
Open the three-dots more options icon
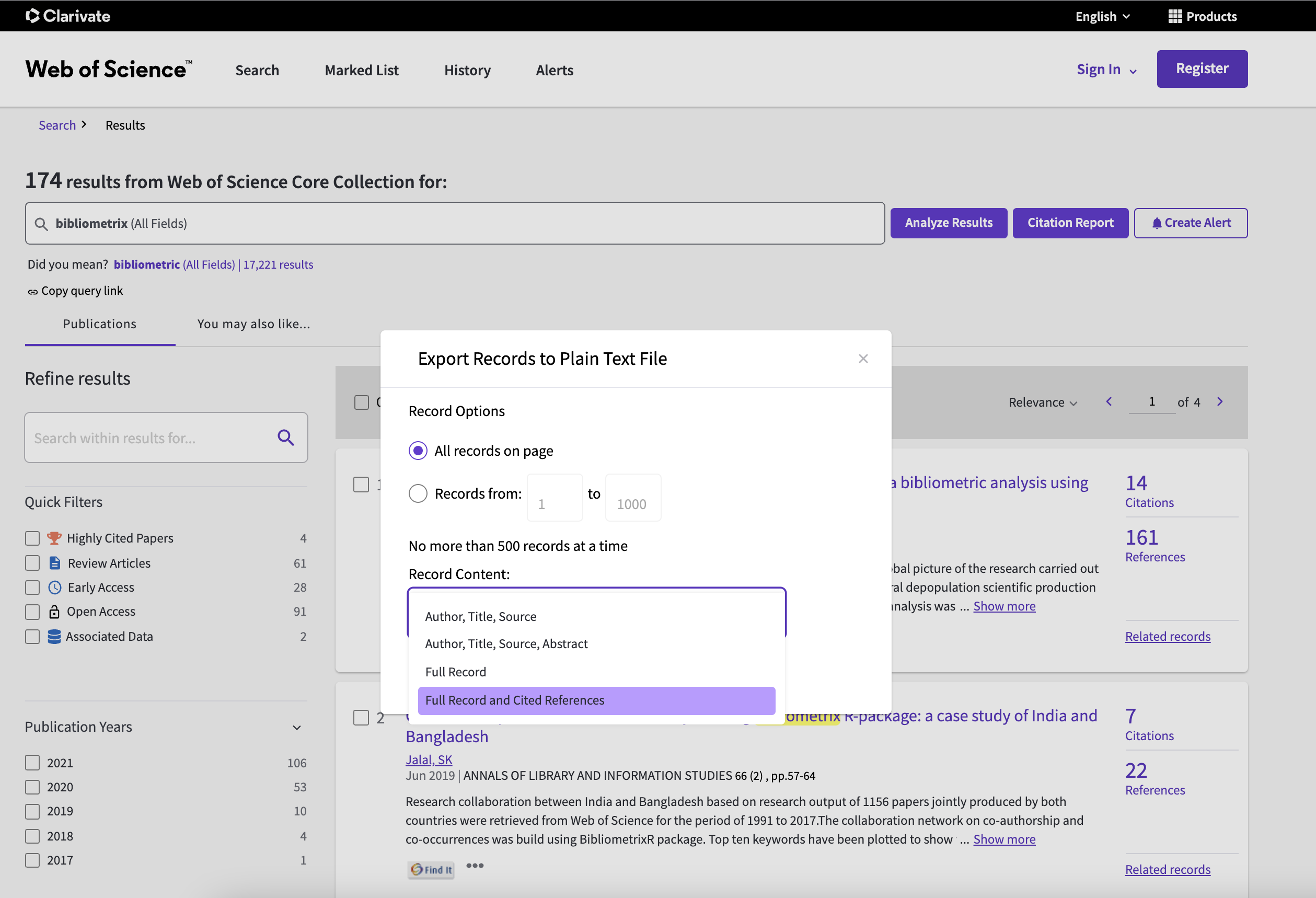[475, 865]
